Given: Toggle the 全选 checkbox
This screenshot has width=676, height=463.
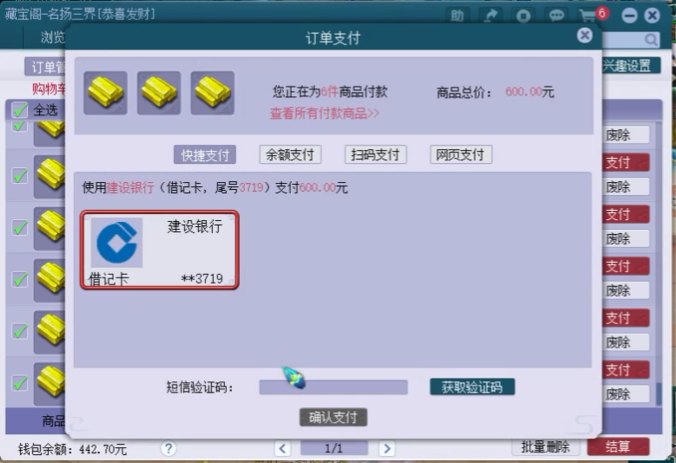Looking at the screenshot, I should 20,110.
